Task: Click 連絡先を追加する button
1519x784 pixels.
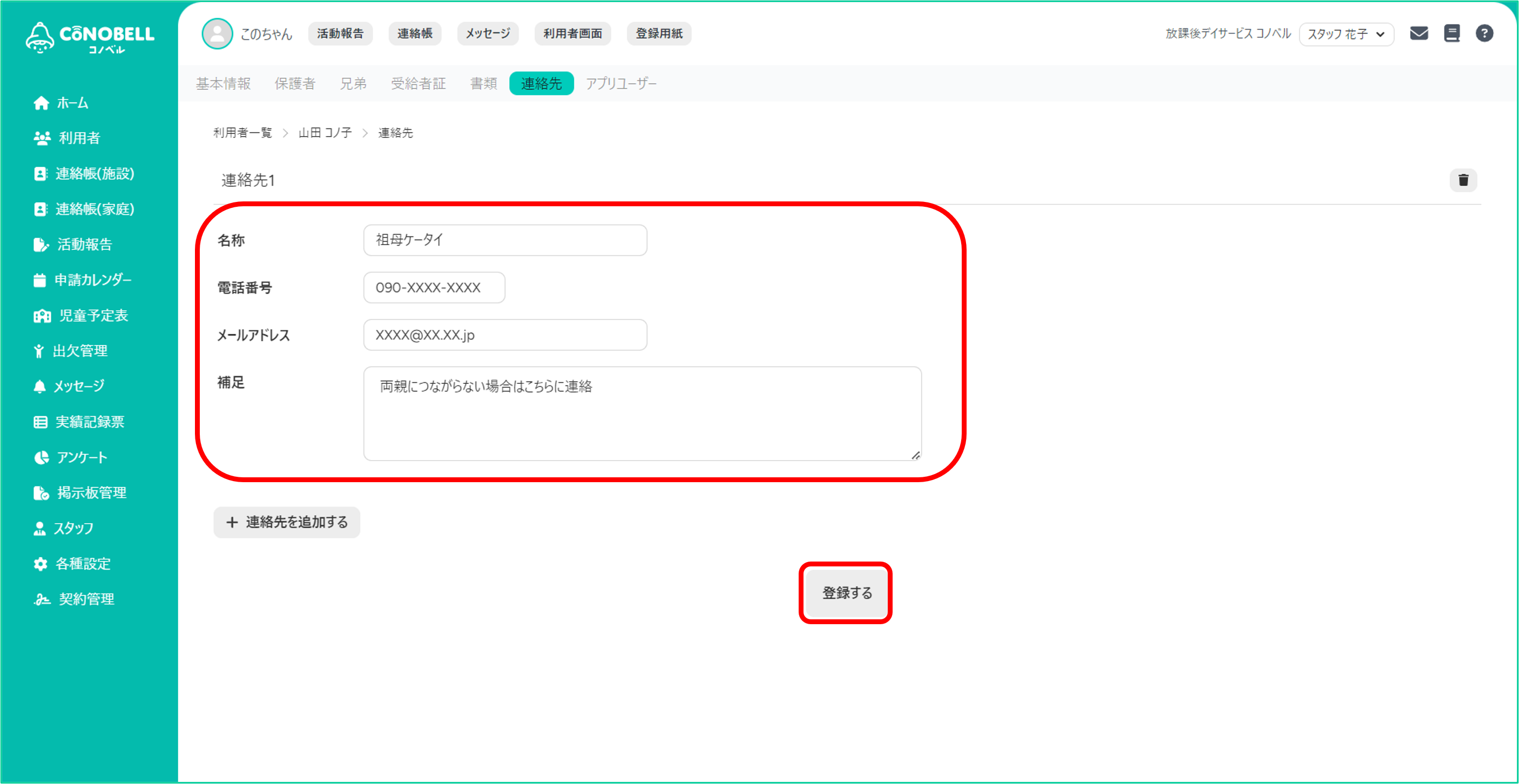Action: [x=287, y=522]
